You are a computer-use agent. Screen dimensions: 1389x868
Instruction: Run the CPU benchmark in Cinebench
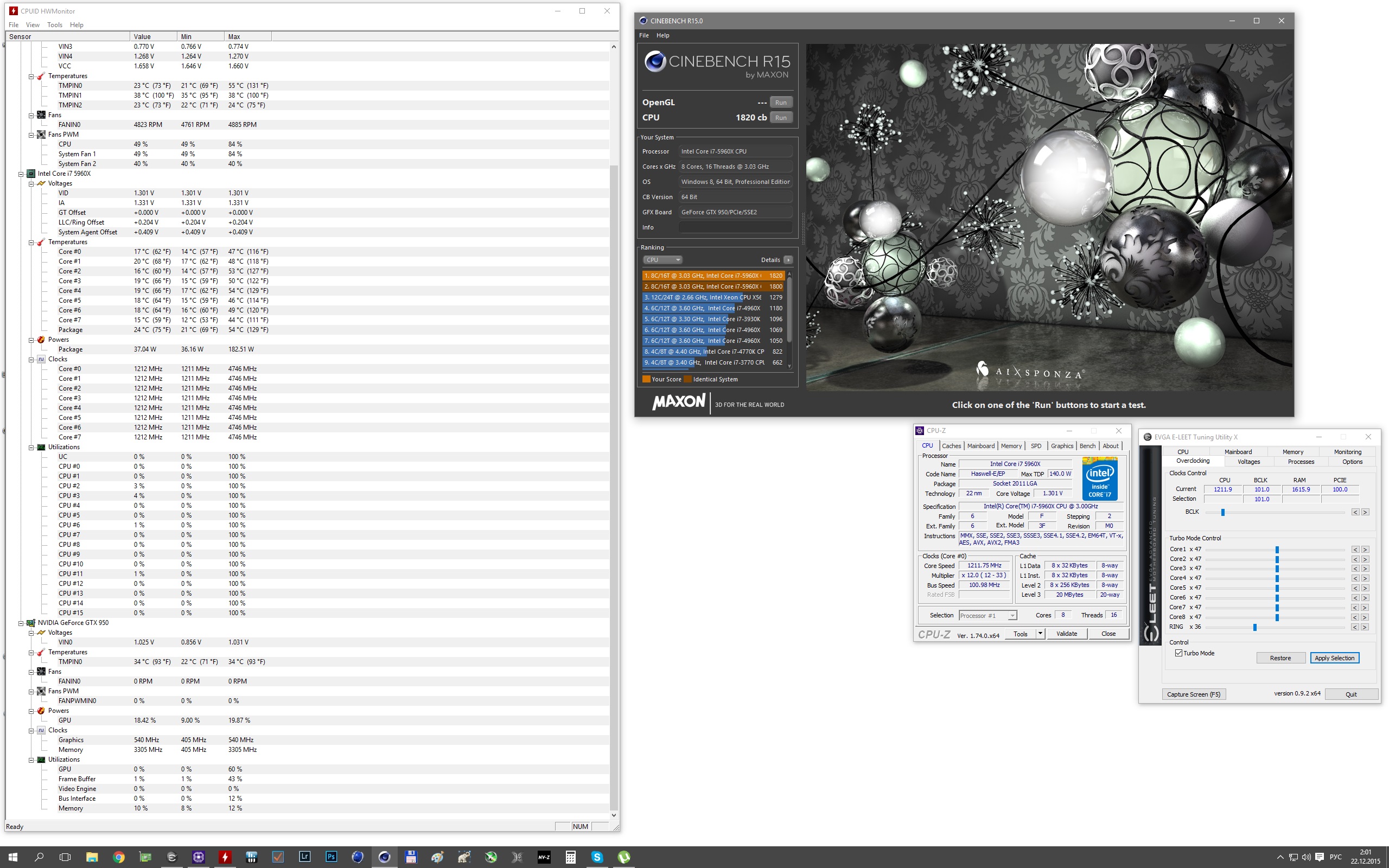[x=781, y=117]
